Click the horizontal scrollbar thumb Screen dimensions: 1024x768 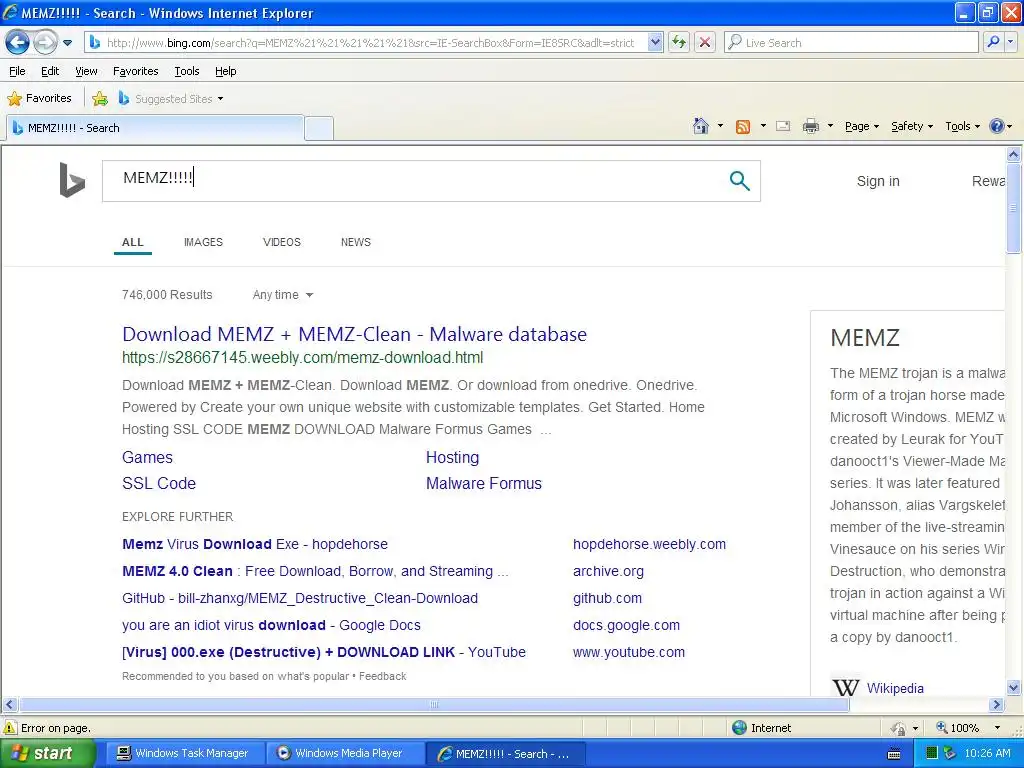click(434, 705)
